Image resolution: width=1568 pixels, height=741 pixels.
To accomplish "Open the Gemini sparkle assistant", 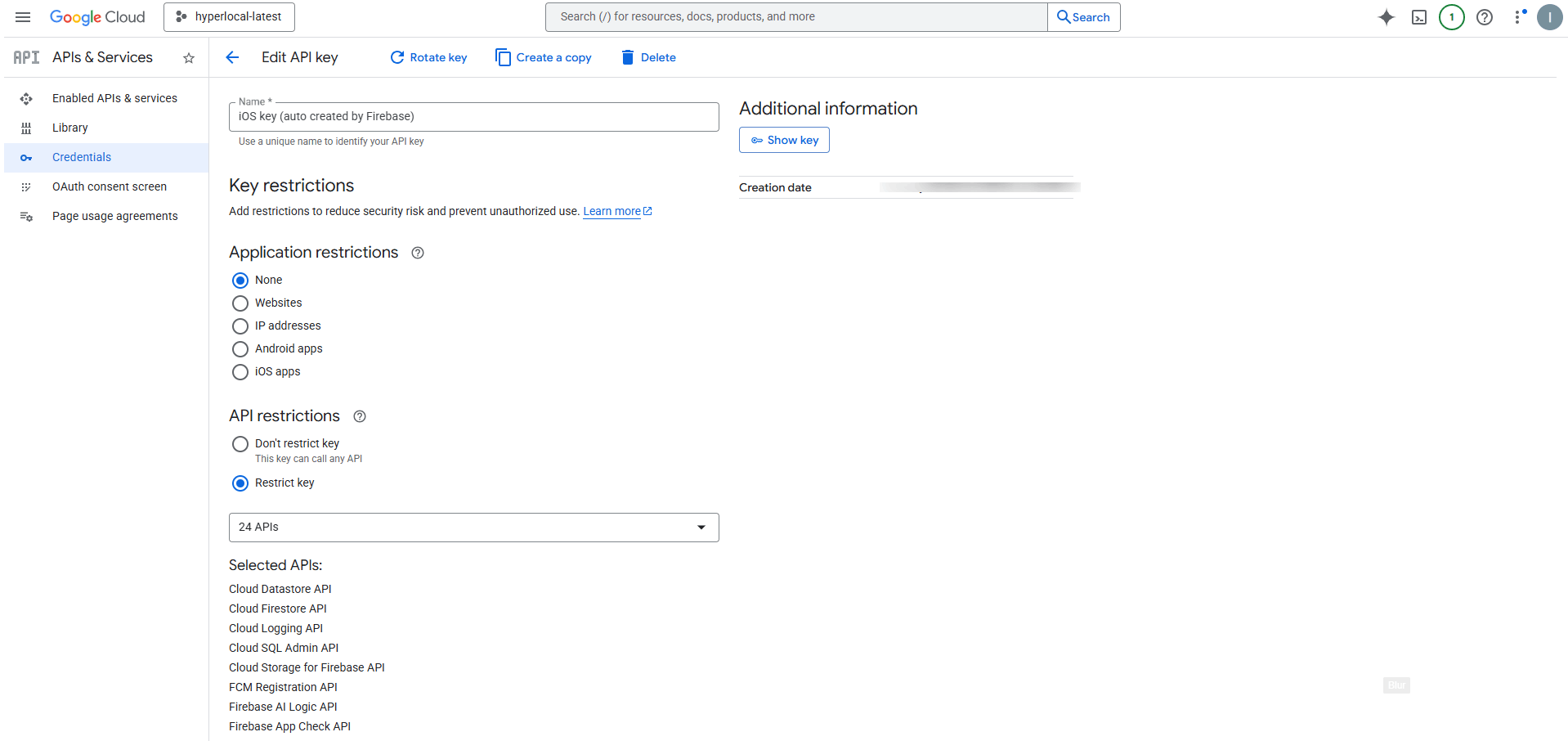I will pyautogui.click(x=1387, y=17).
